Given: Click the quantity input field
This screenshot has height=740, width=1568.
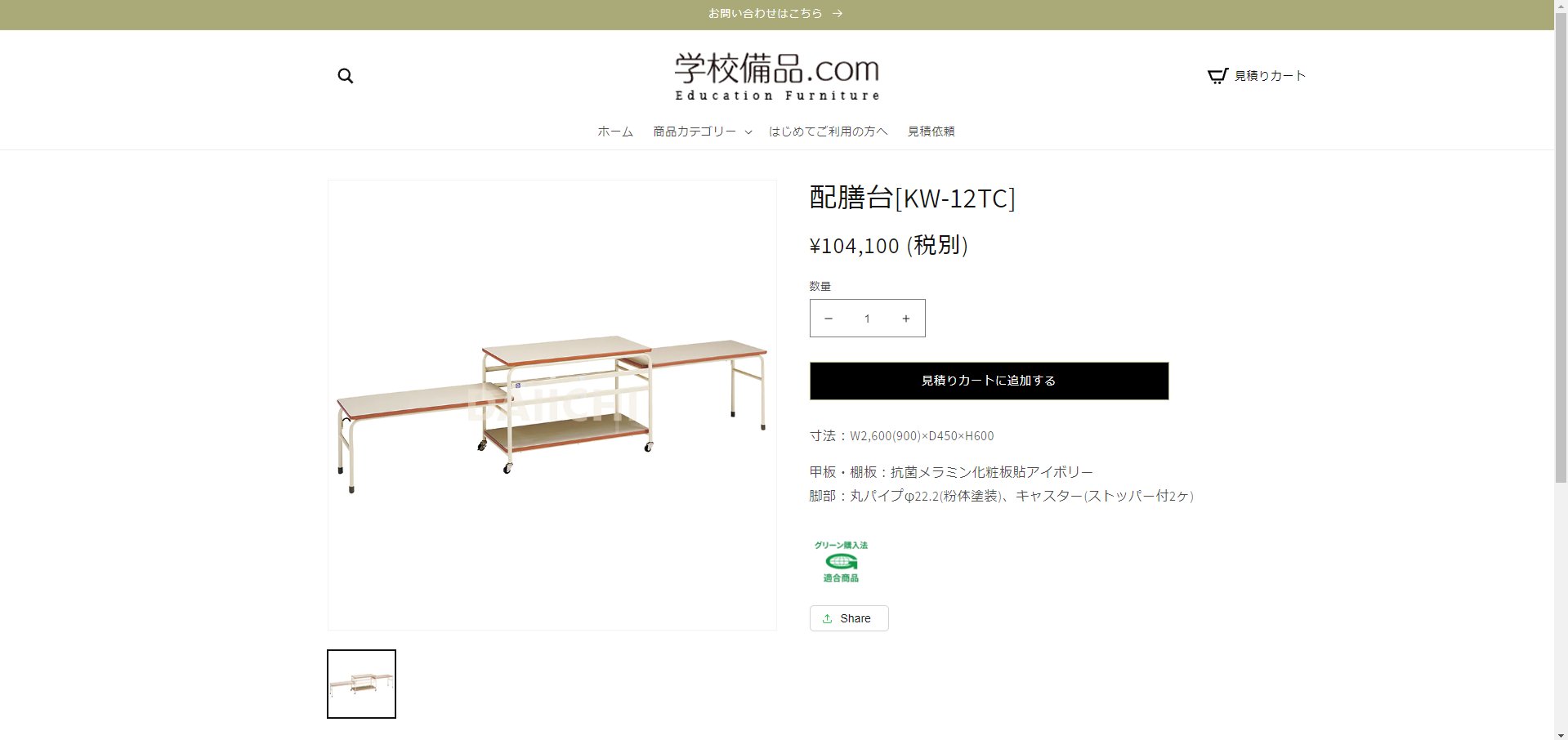Looking at the screenshot, I should (867, 319).
